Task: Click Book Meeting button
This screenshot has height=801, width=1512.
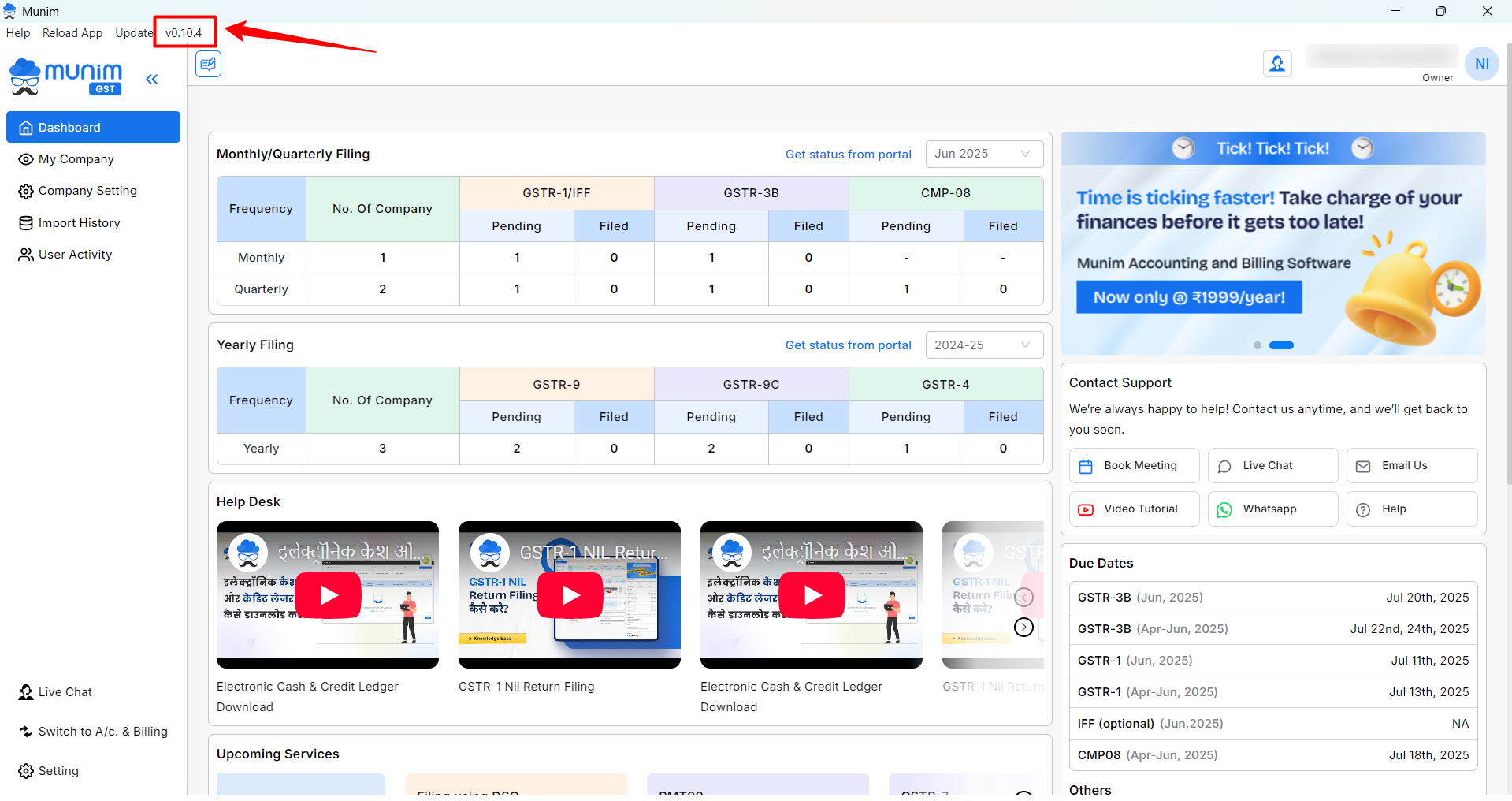Action: (x=1134, y=466)
